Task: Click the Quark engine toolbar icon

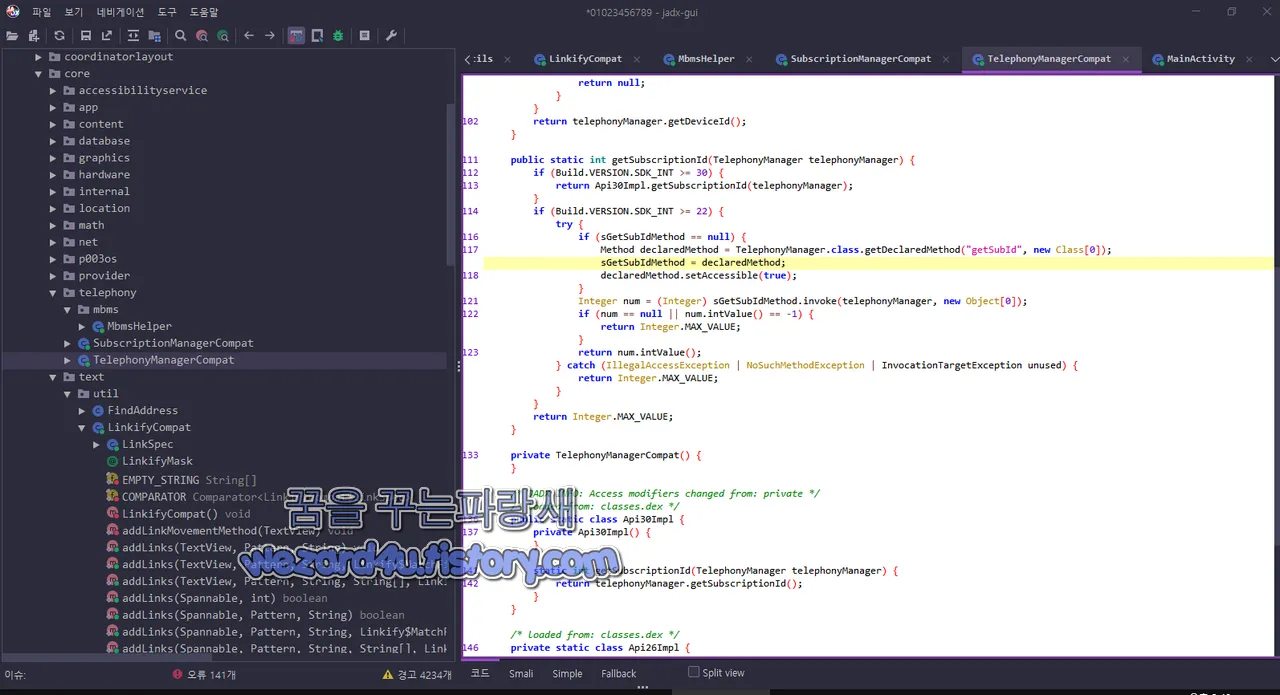Action: [317, 35]
